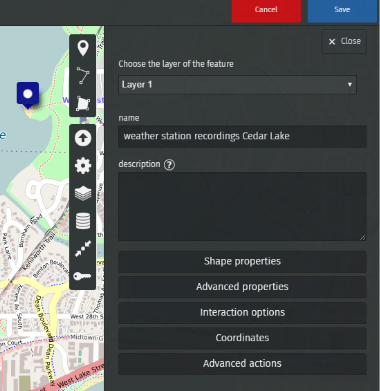Open map settings gear icon
The image size is (380, 391).
coord(83,165)
